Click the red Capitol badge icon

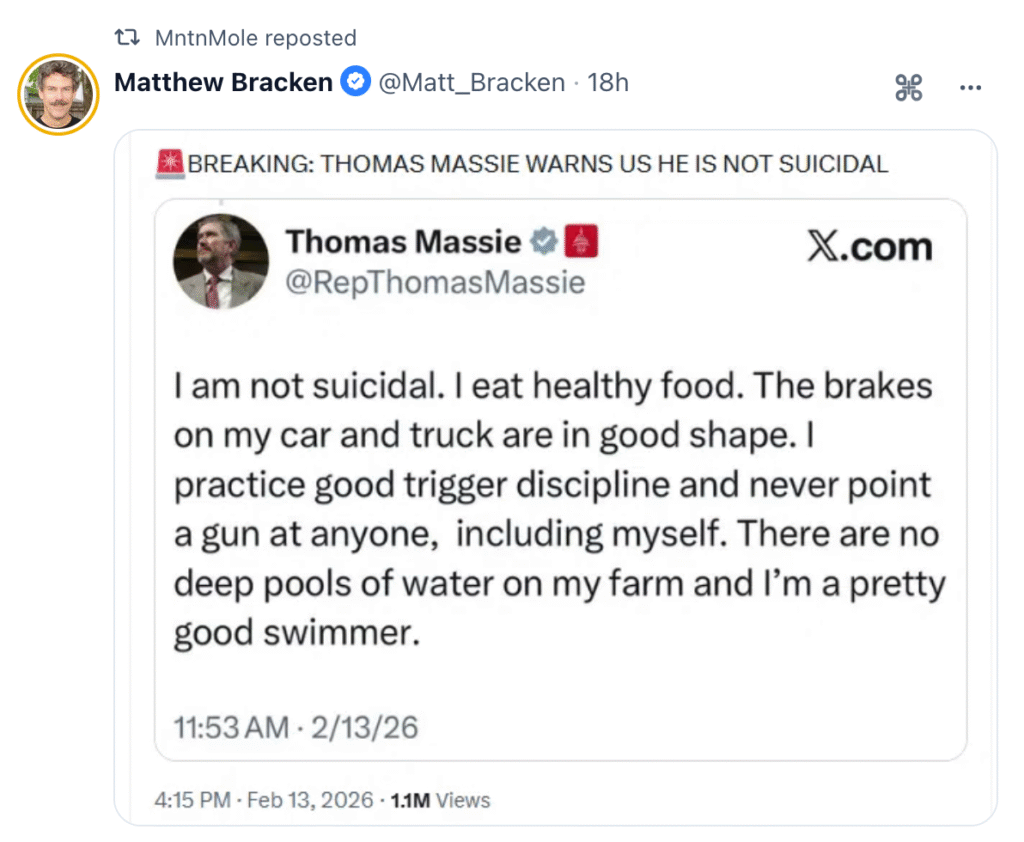(581, 242)
